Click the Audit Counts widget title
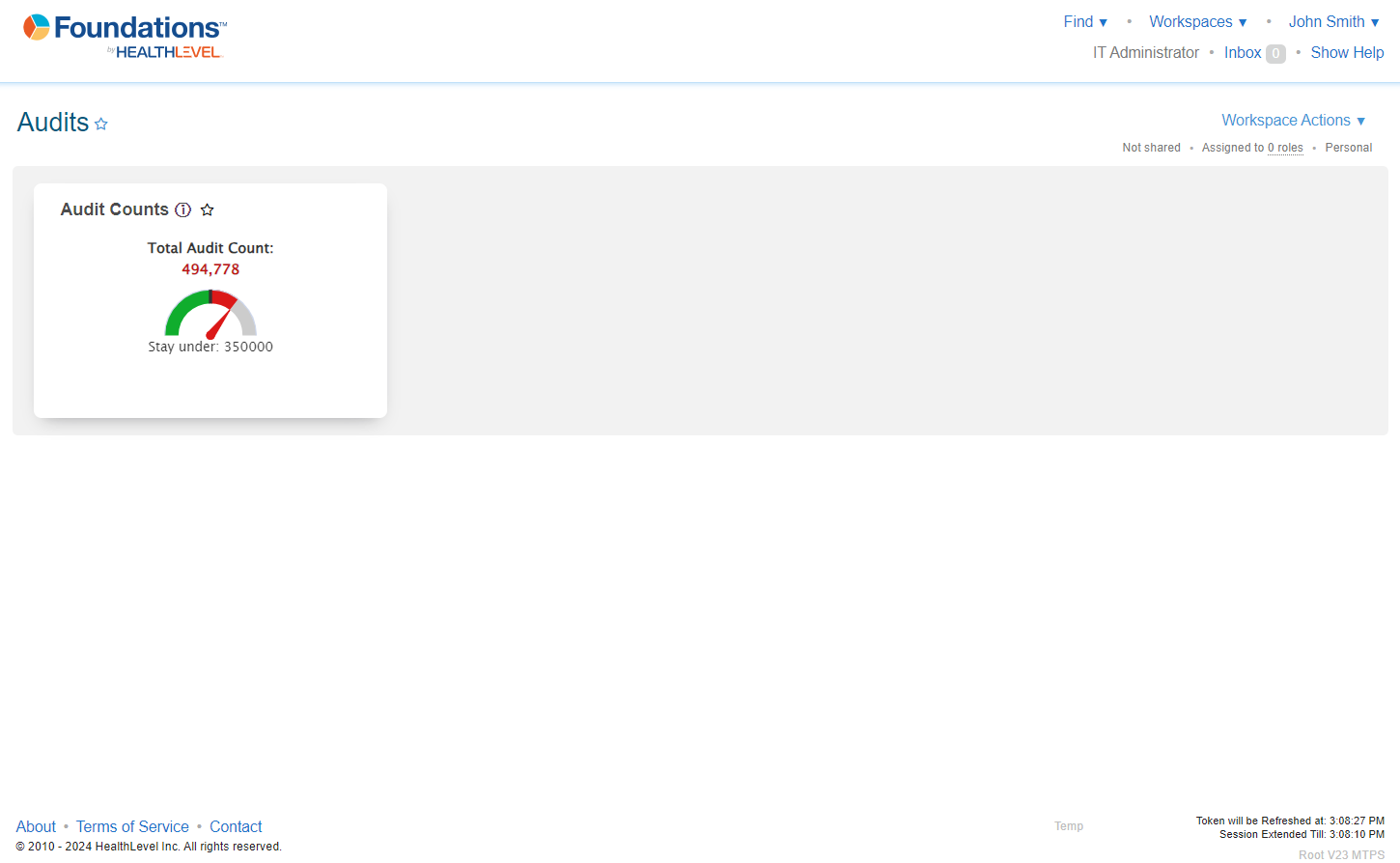 pyautogui.click(x=114, y=209)
